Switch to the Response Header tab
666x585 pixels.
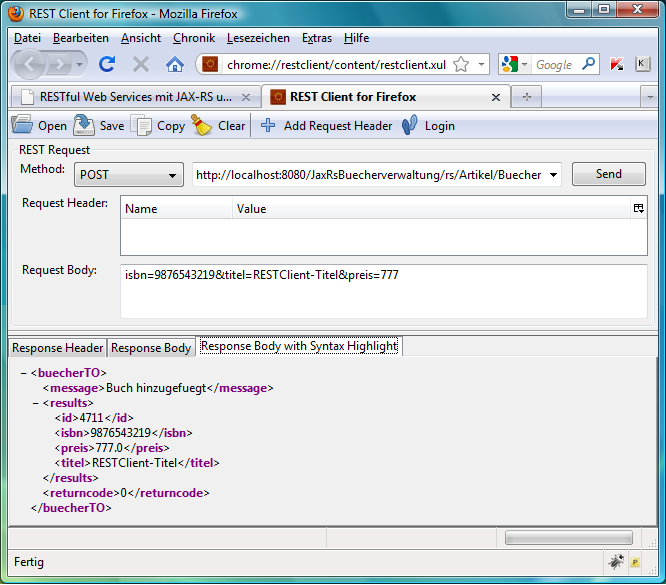click(57, 348)
